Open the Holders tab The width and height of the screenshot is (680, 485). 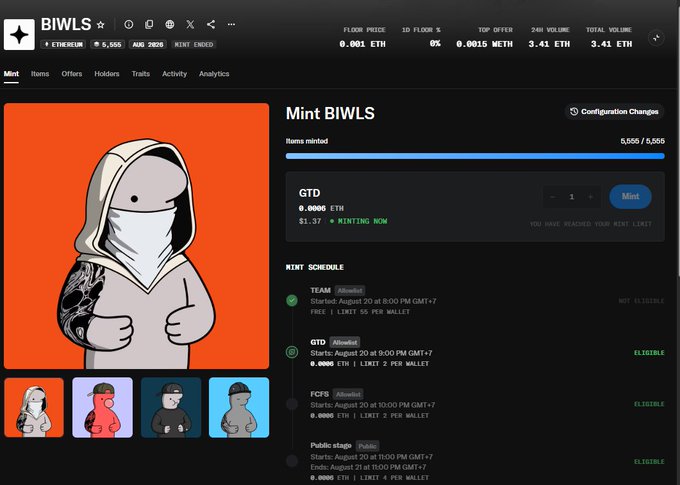coord(107,74)
